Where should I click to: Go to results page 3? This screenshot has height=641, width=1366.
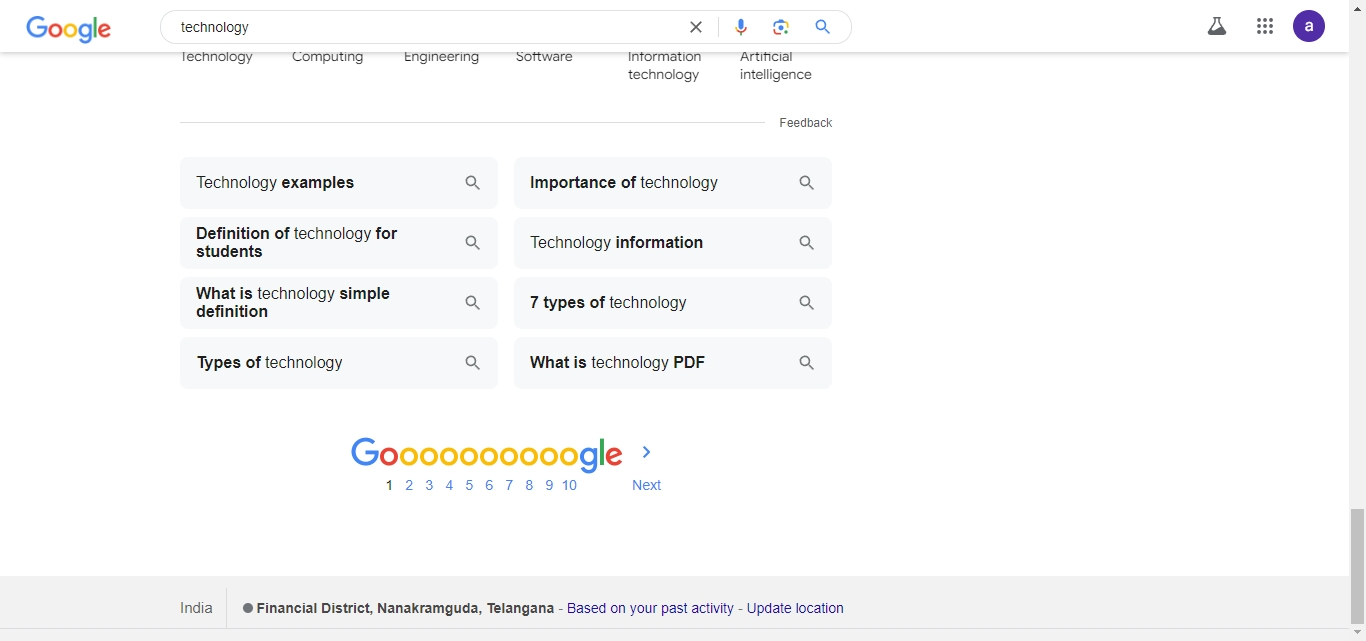click(x=429, y=485)
